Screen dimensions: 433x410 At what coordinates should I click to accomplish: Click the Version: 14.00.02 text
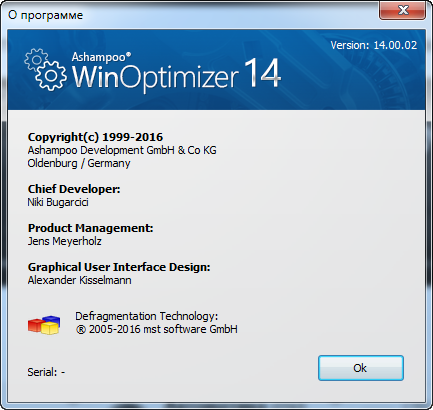point(374,45)
